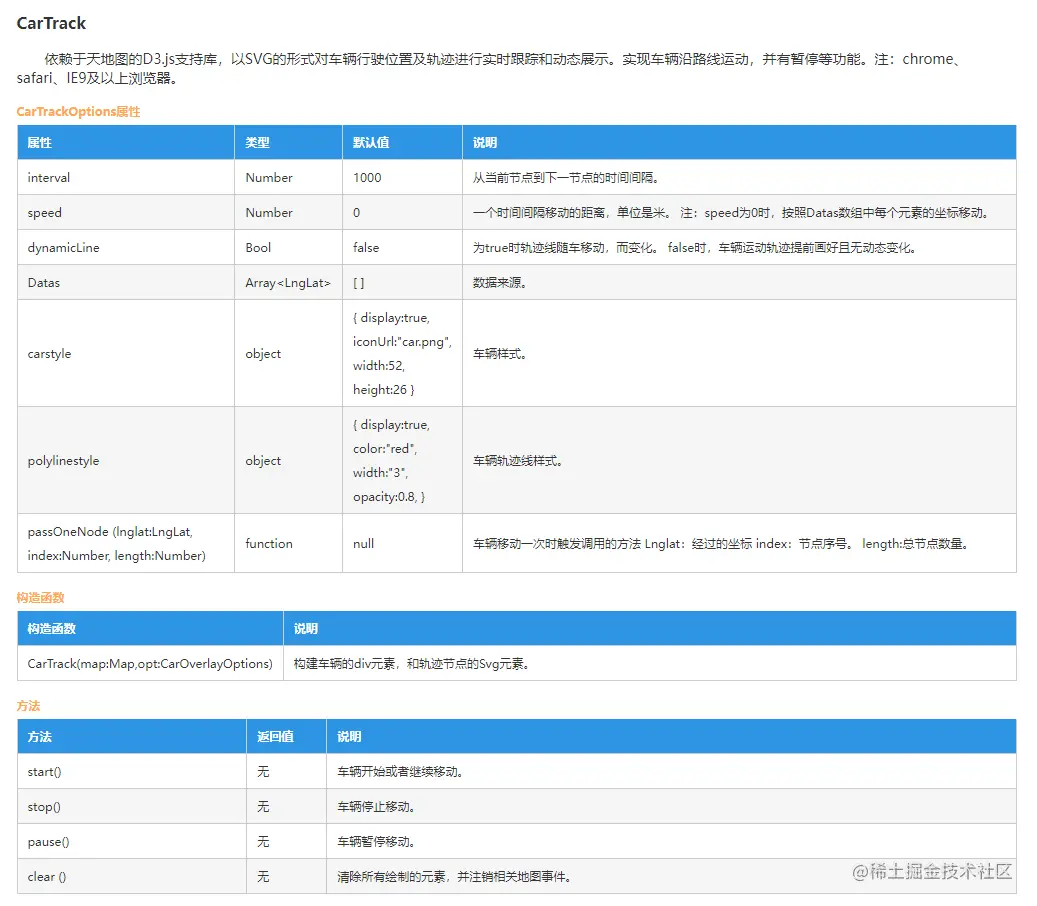Image resolution: width=1037 pixels, height=906 pixels.
Task: Click the CarTrackOptions属性 section title
Action: (78, 111)
